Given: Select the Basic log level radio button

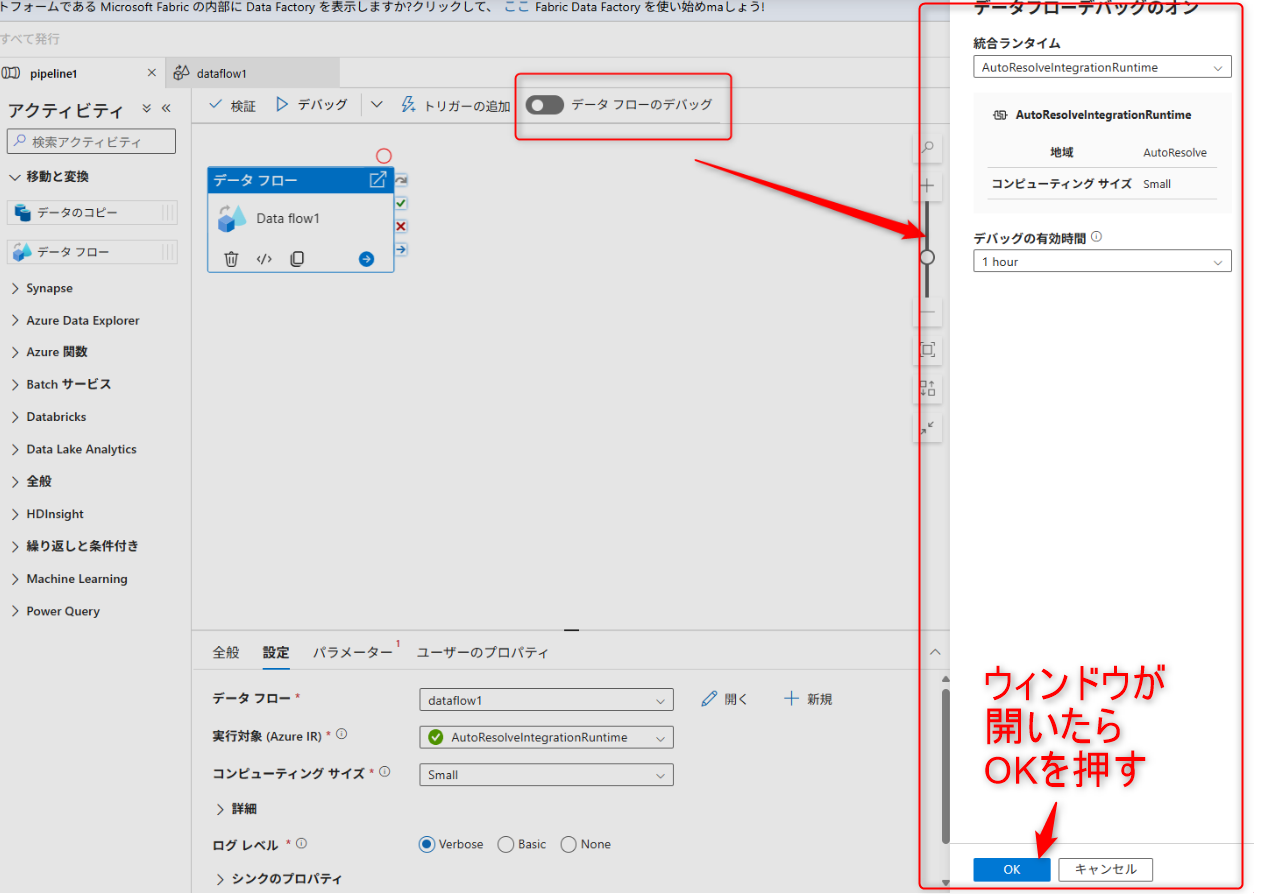Looking at the screenshot, I should click(x=508, y=844).
